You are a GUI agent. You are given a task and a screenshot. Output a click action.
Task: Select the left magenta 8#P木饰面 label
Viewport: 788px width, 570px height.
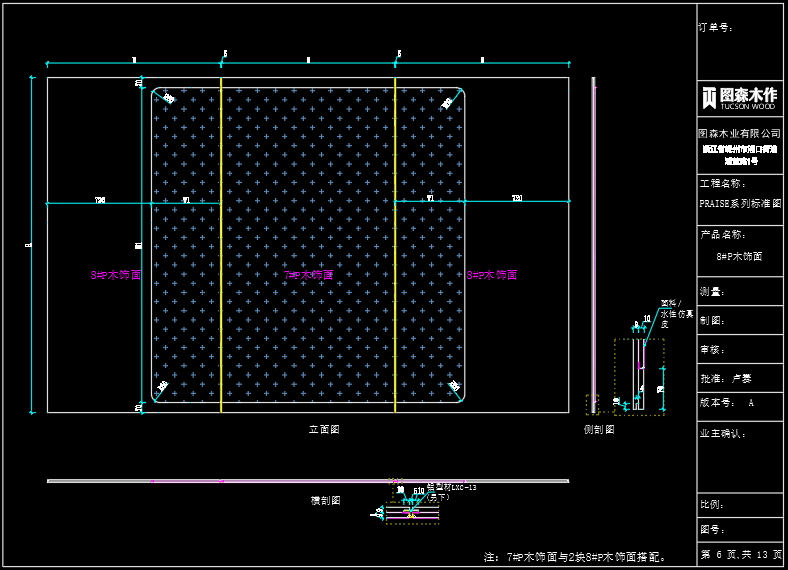pos(115,274)
